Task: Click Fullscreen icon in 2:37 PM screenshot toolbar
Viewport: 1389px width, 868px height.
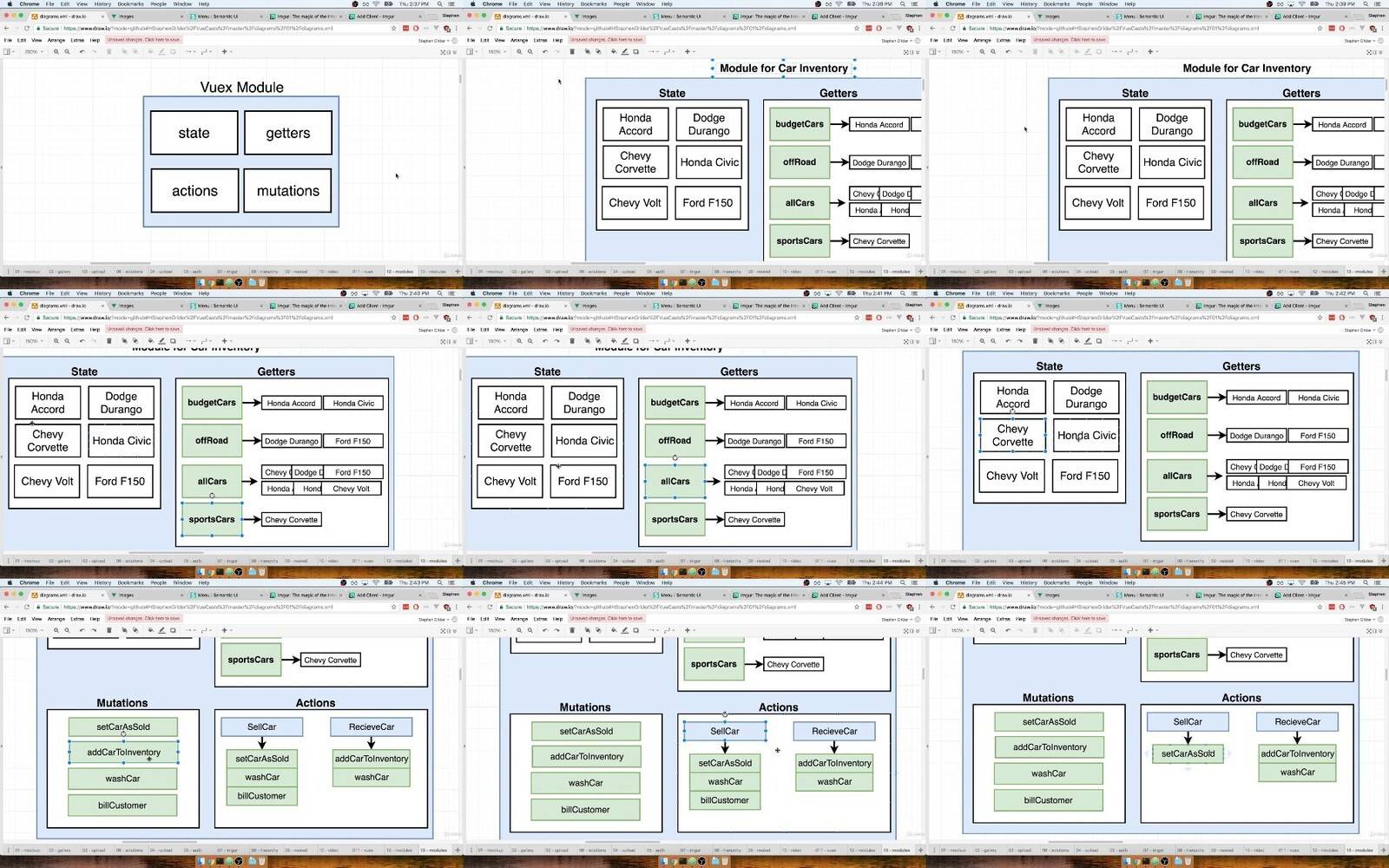Action: (x=442, y=52)
